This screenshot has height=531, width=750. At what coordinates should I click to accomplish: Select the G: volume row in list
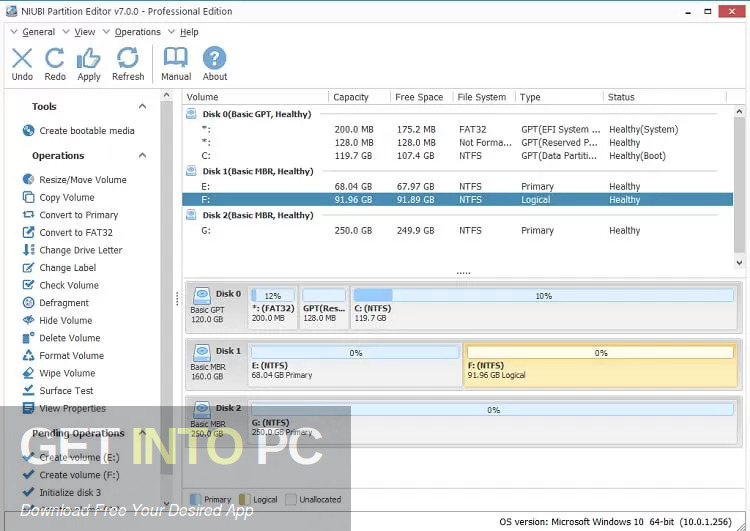(457, 231)
